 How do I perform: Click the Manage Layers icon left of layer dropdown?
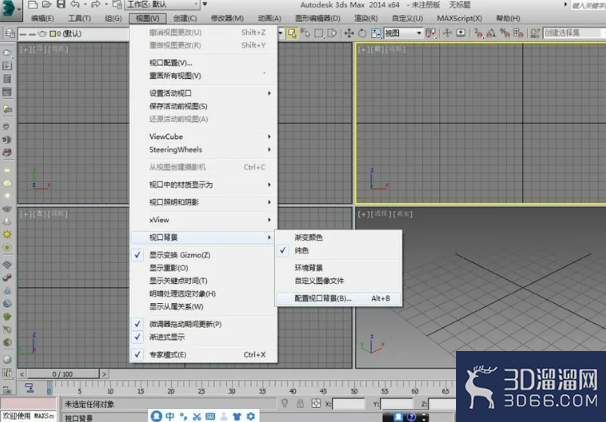(10, 34)
